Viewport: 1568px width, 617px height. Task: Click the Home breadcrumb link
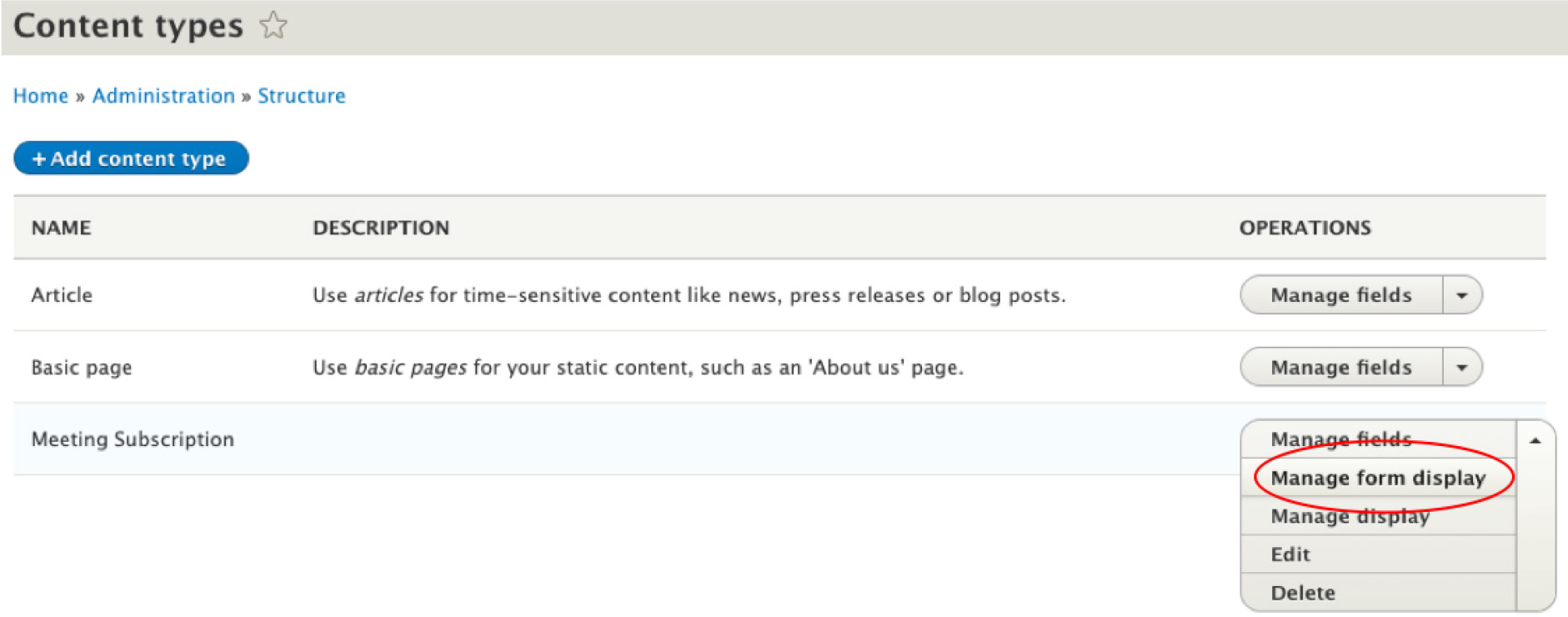(x=41, y=96)
